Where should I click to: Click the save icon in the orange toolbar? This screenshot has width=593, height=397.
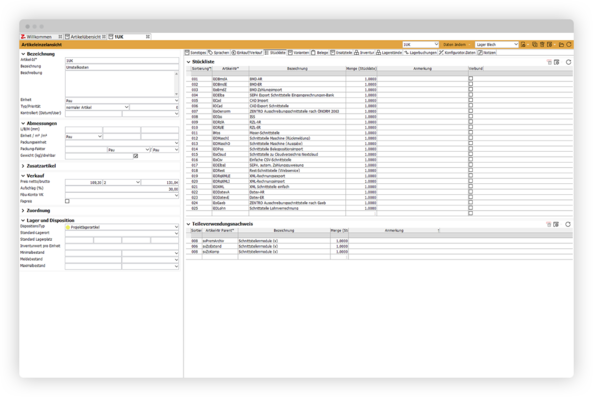pyautogui.click(x=523, y=45)
